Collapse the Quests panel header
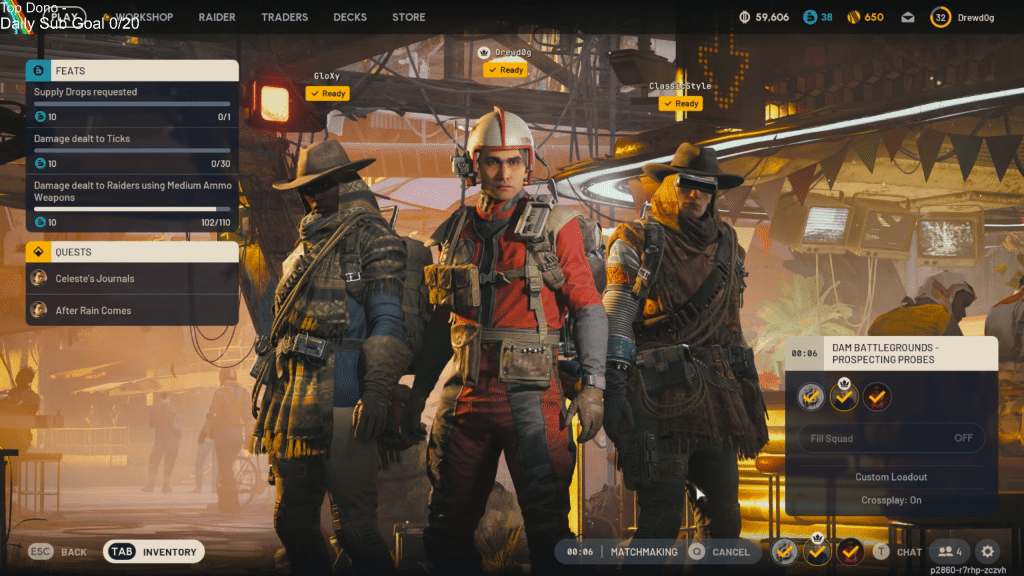The height and width of the screenshot is (576, 1024). [132, 252]
